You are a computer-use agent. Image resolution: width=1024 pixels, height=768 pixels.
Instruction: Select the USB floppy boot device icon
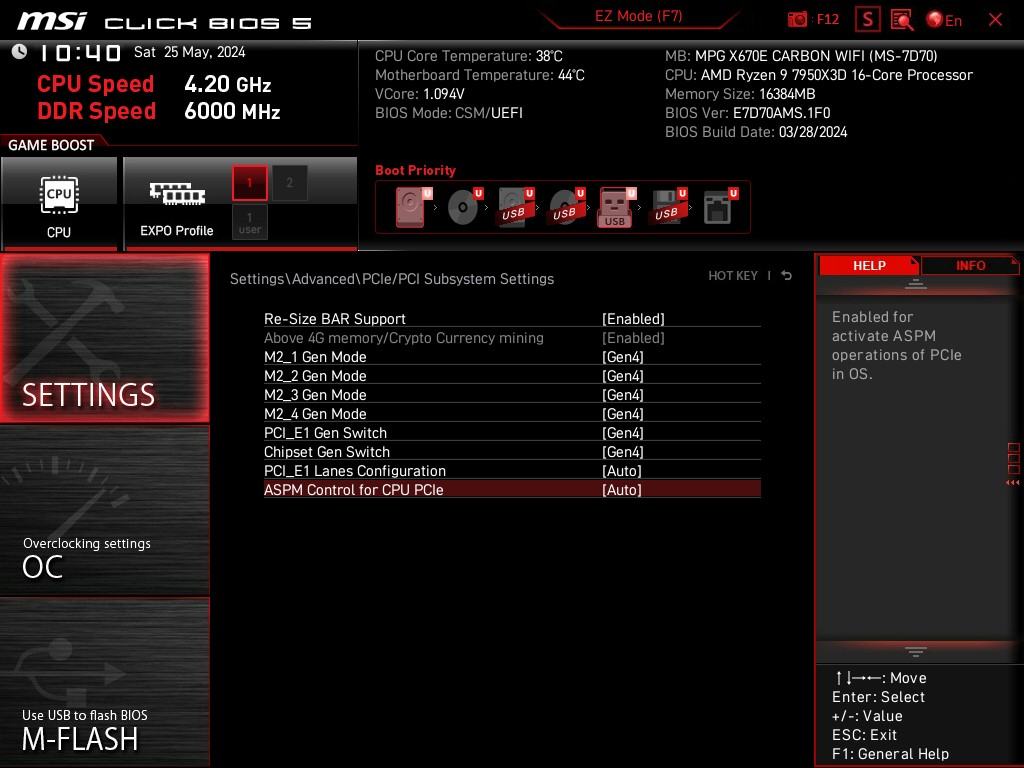pyautogui.click(x=669, y=206)
